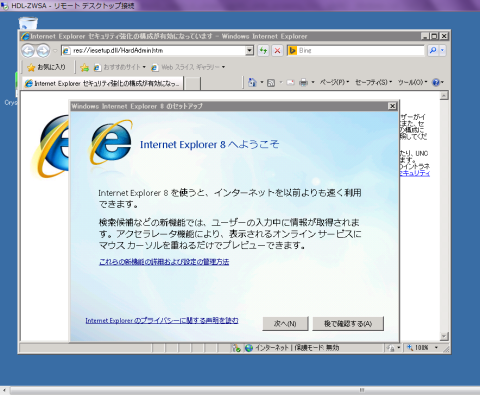
Task: Click the Bing provider icon in search box
Action: coord(292,51)
